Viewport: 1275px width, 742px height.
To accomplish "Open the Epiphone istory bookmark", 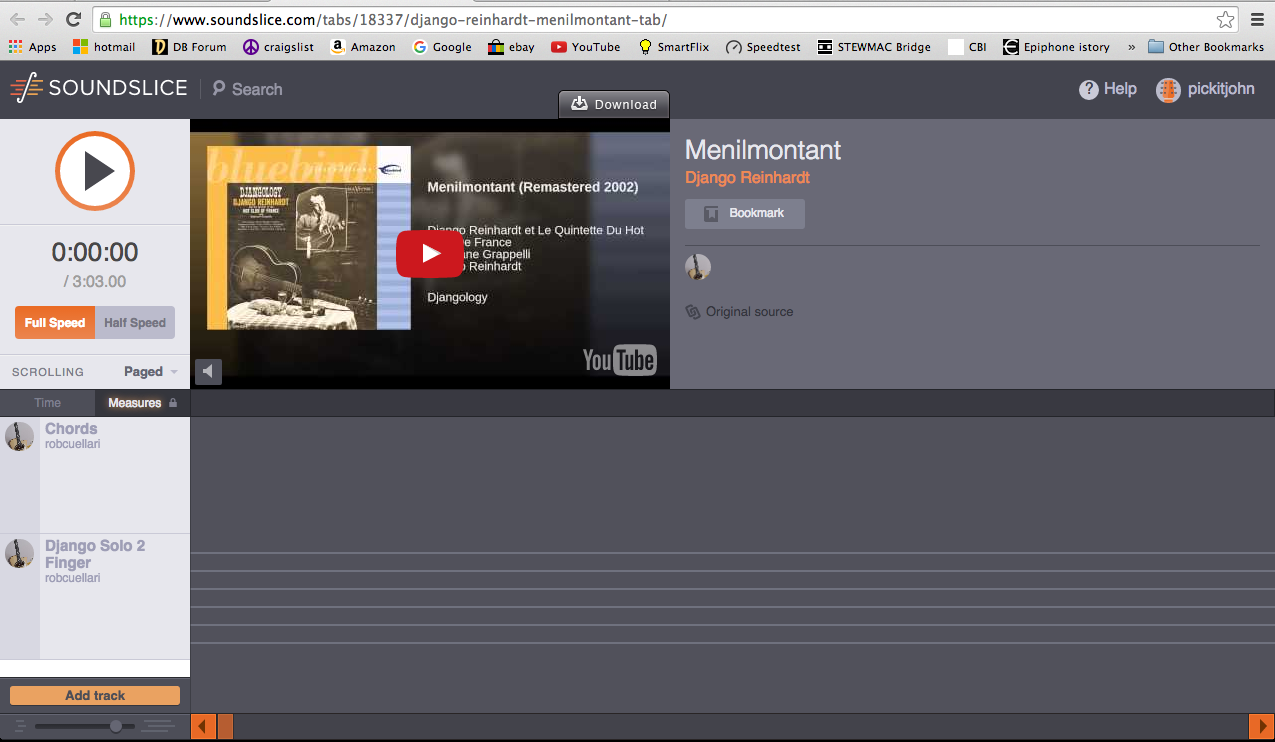I will click(x=1056, y=47).
